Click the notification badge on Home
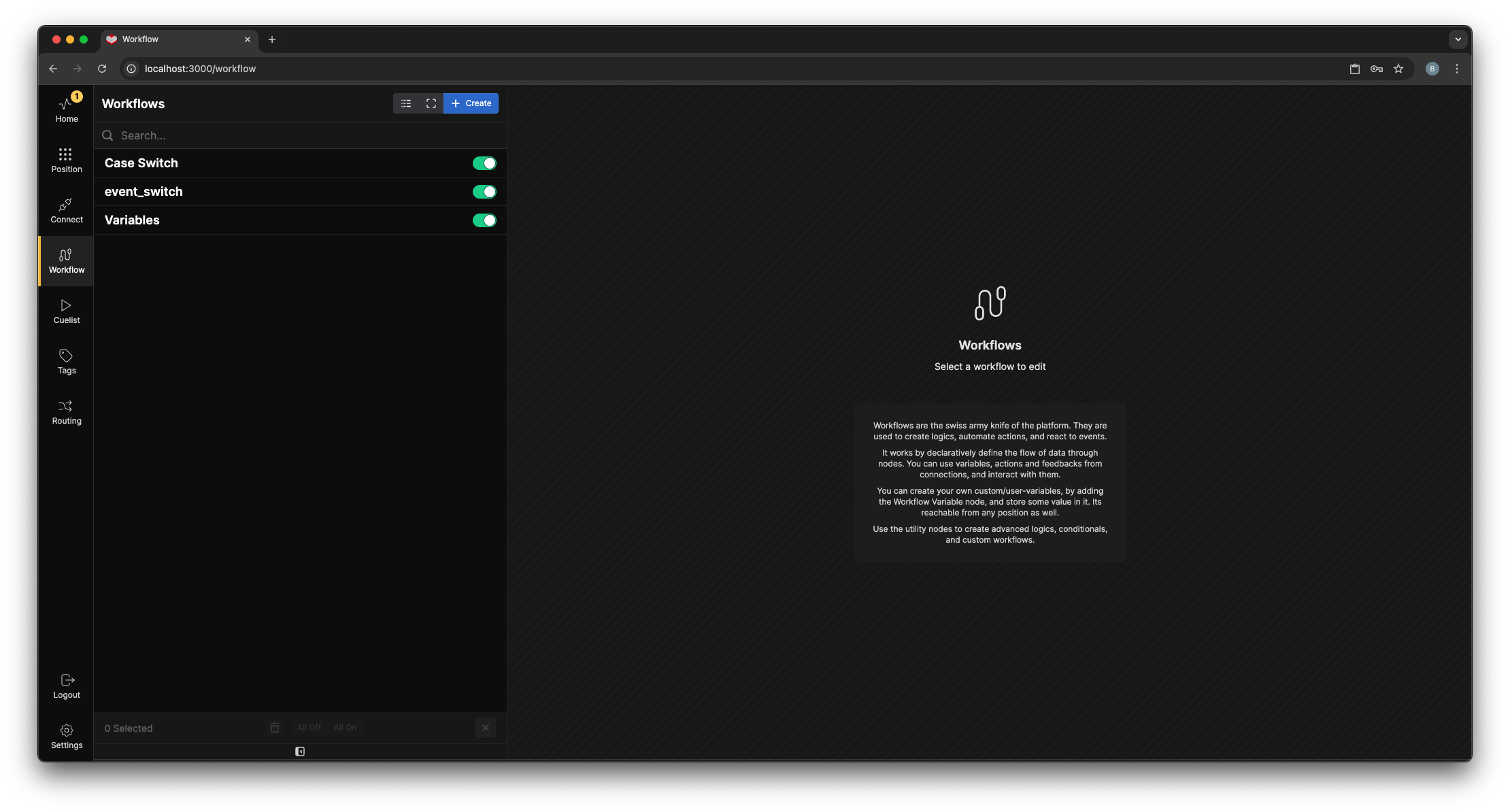The height and width of the screenshot is (812, 1510). click(x=77, y=97)
